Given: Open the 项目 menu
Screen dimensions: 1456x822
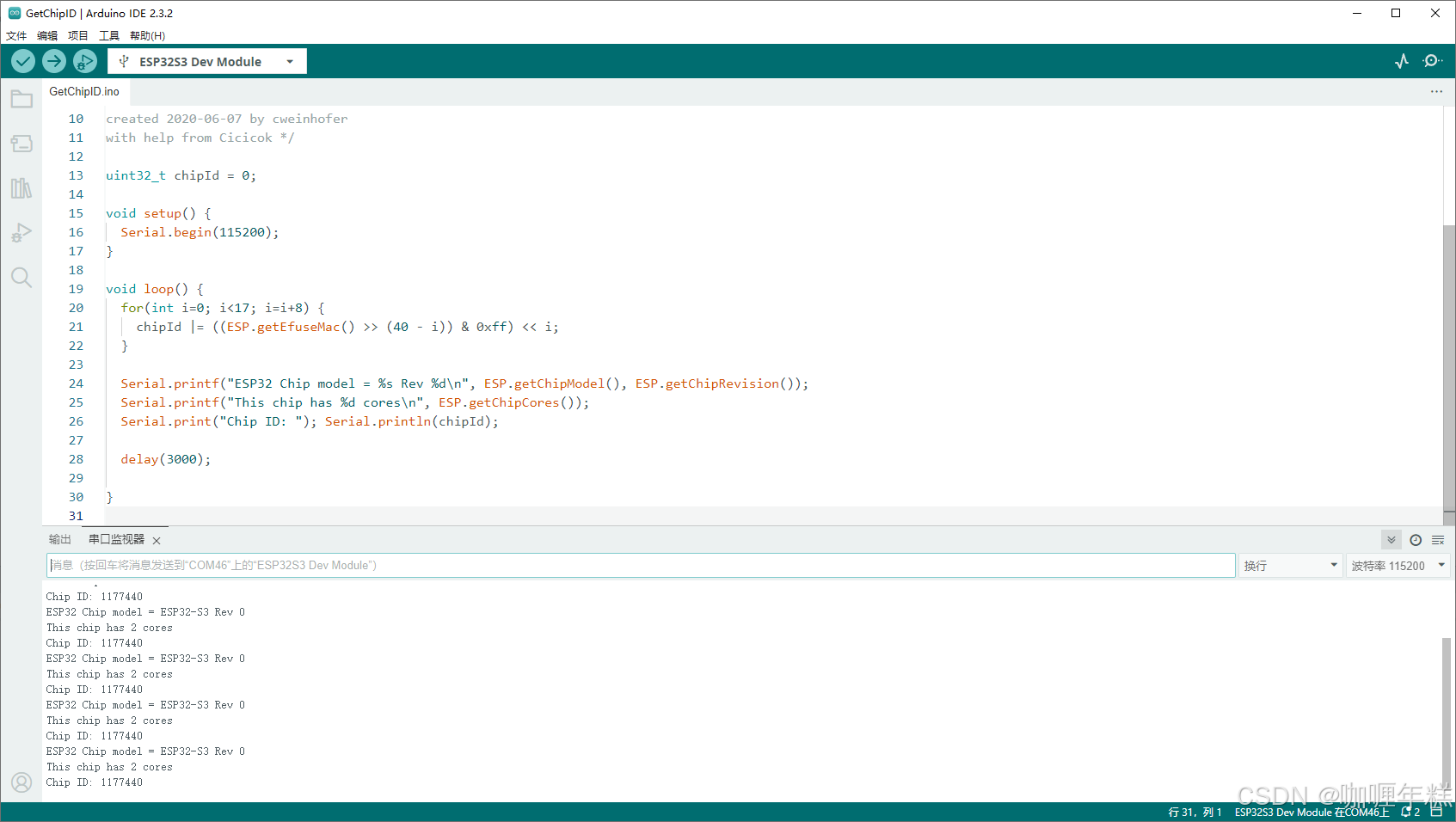Looking at the screenshot, I should click(78, 36).
